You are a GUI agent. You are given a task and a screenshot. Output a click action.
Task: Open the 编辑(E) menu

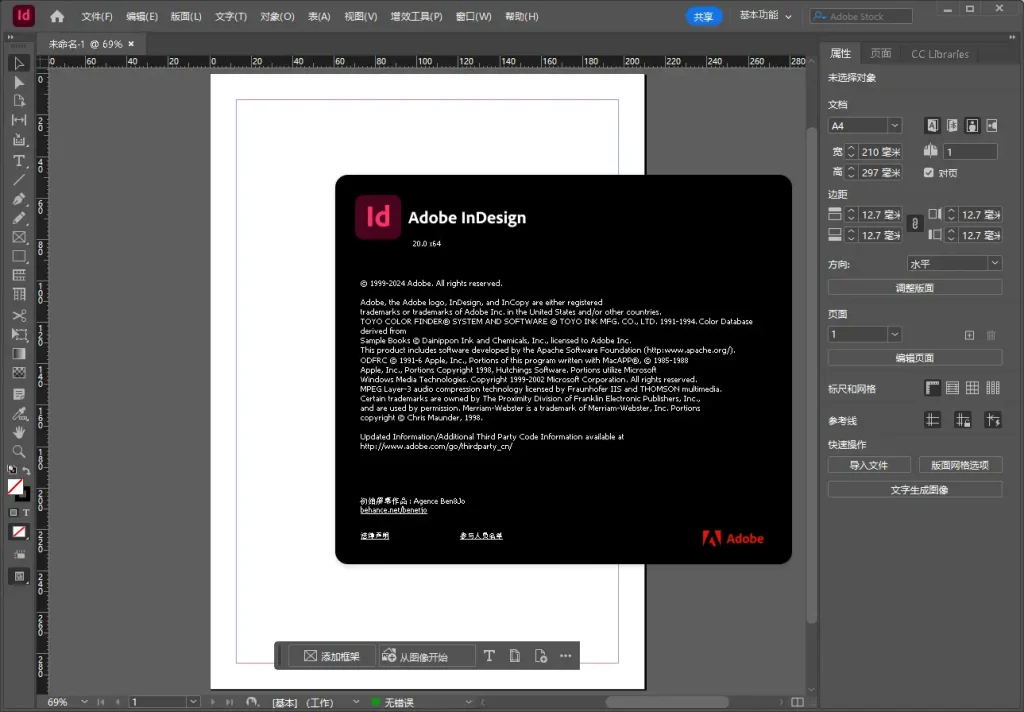point(142,16)
